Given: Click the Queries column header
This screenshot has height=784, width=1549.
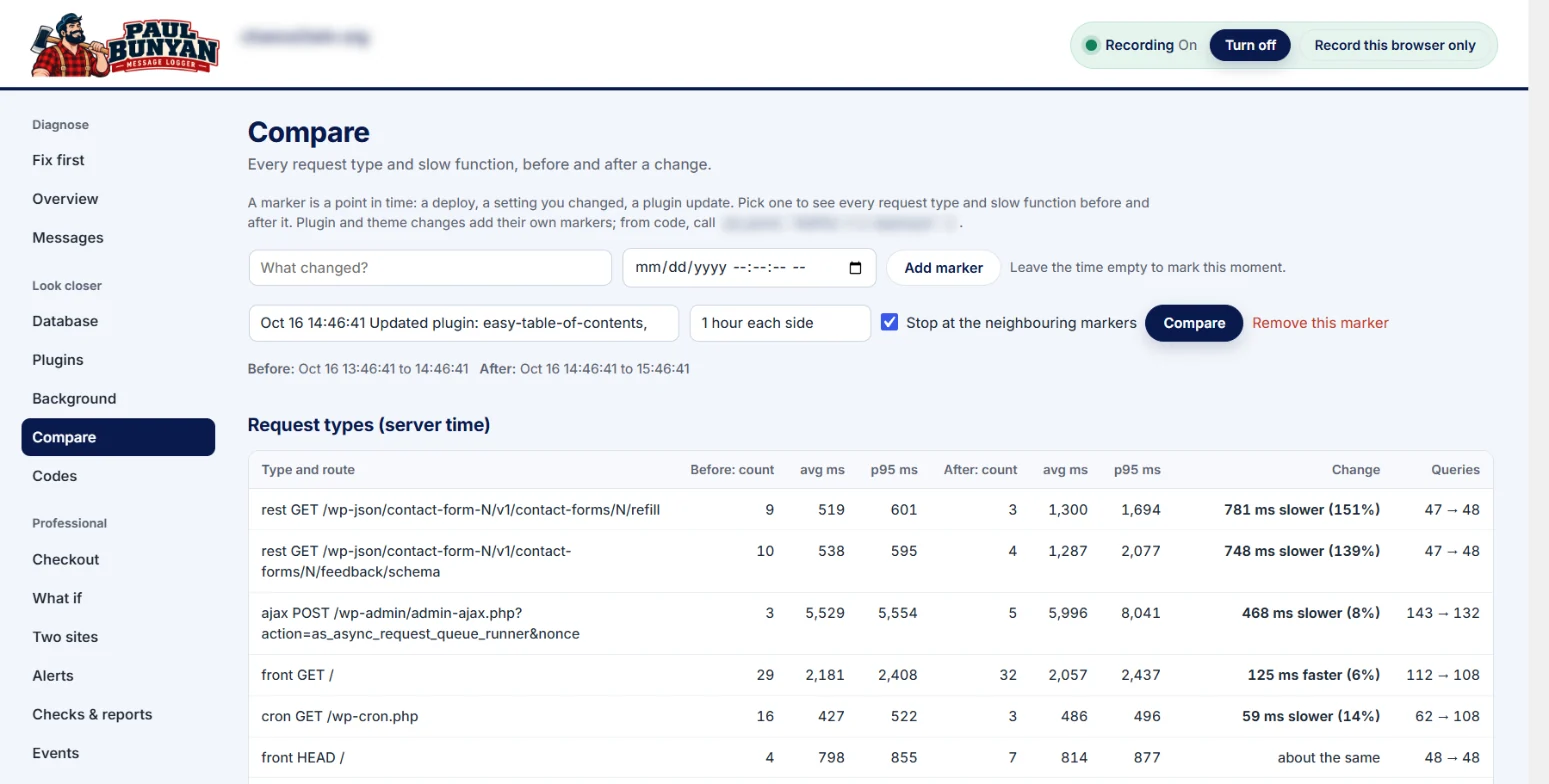Looking at the screenshot, I should click(x=1455, y=469).
